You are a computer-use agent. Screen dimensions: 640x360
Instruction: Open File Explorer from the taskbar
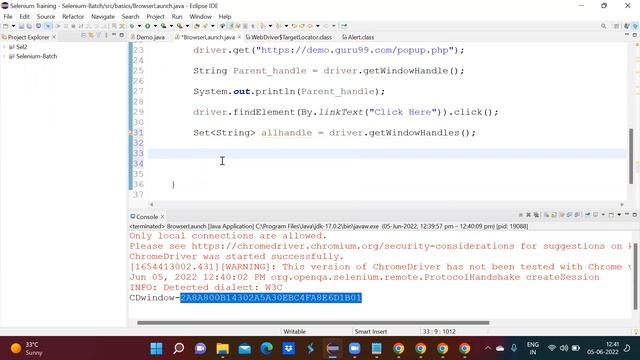pyautogui.click(x=222, y=349)
